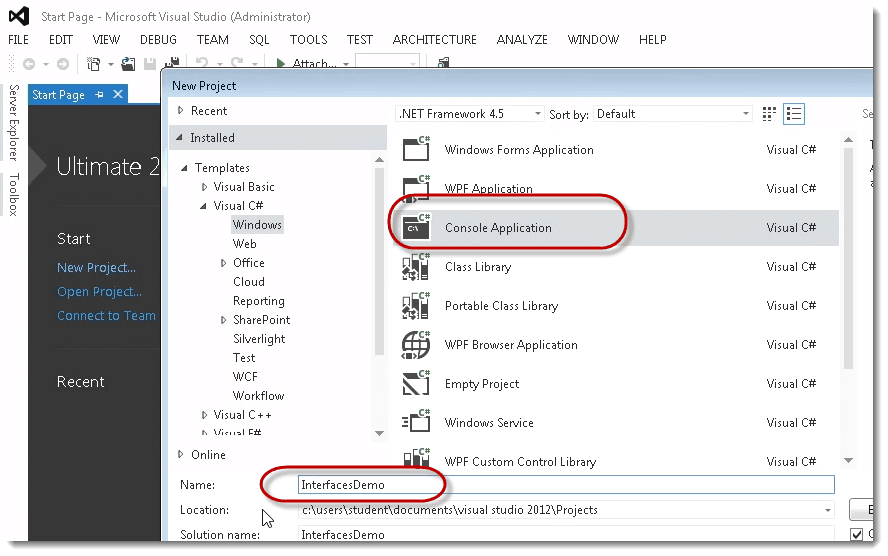This screenshot has height=556, width=888.
Task: Select the Workflow category
Action: click(x=258, y=396)
